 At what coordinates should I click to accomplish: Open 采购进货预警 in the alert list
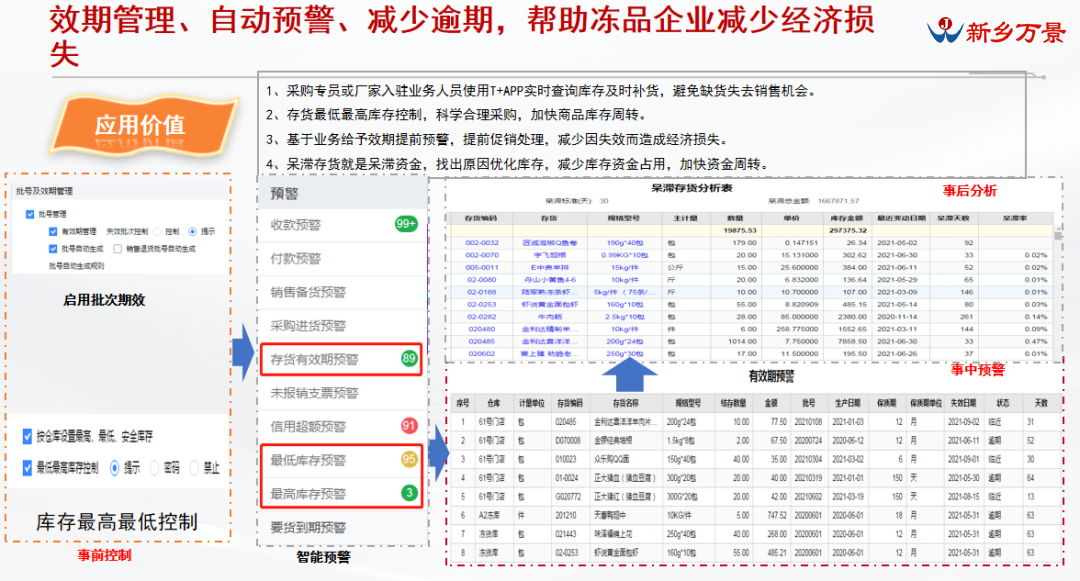307,326
